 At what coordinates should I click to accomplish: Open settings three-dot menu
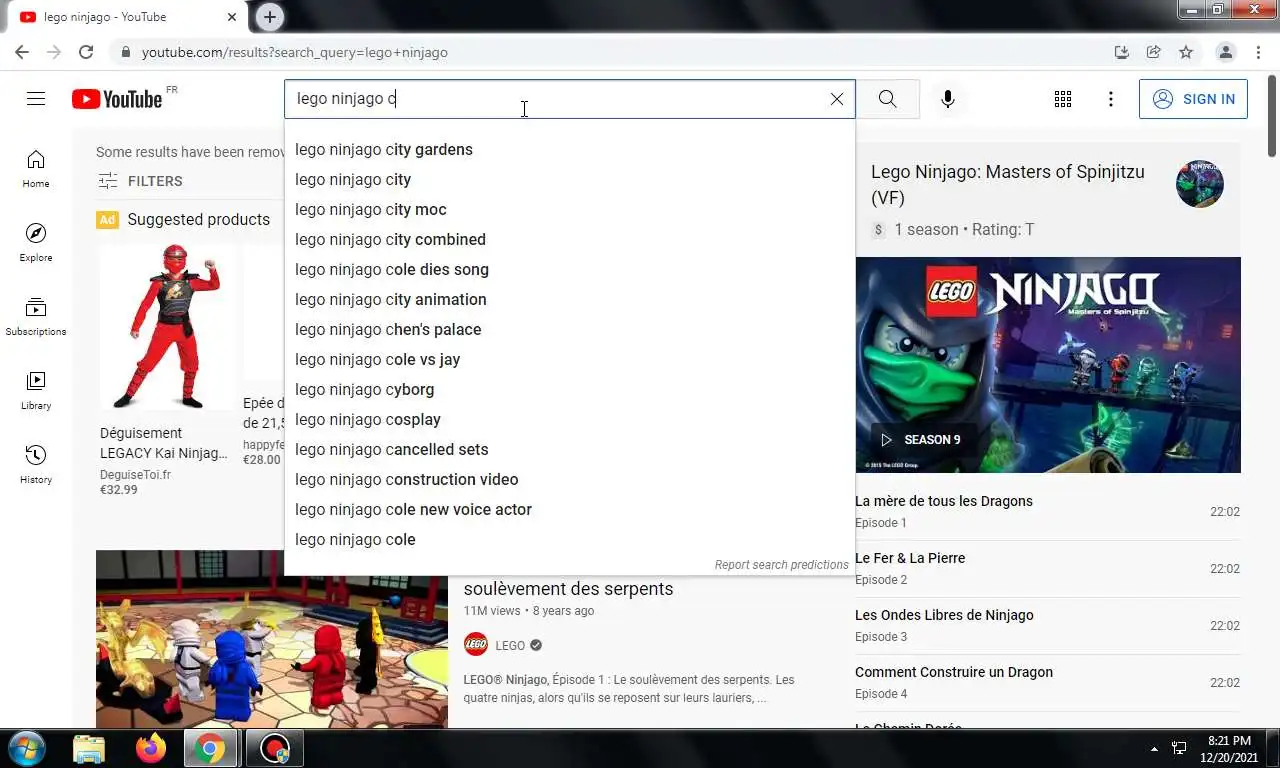tap(1111, 99)
